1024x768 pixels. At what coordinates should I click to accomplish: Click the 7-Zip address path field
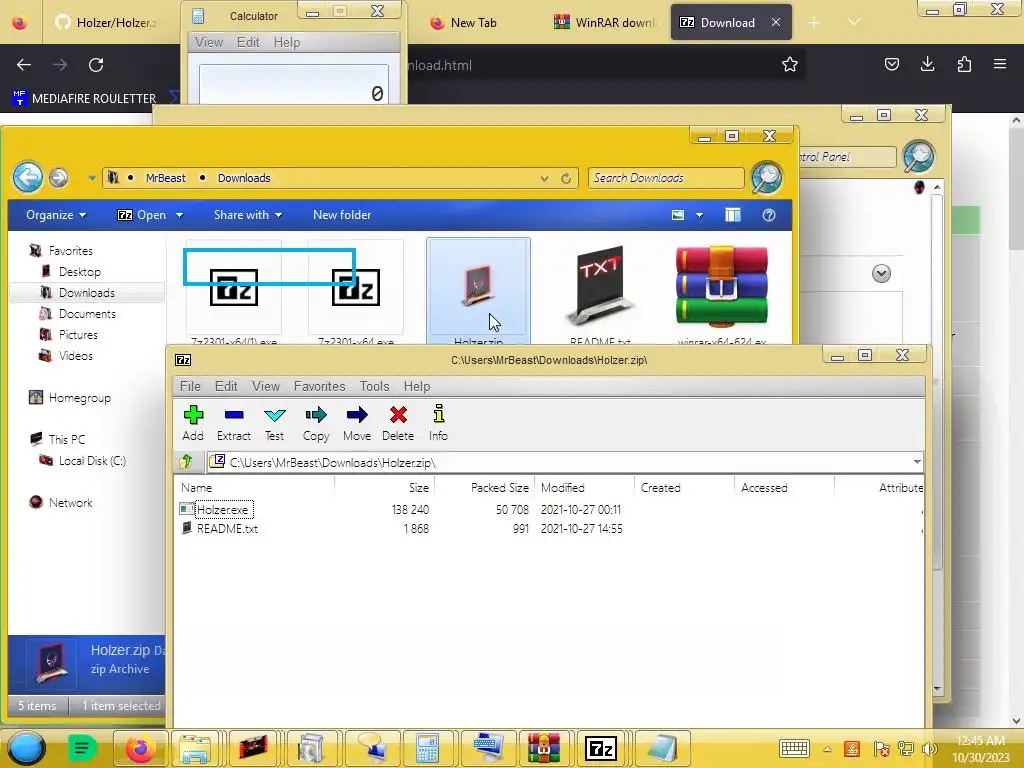[565, 462]
